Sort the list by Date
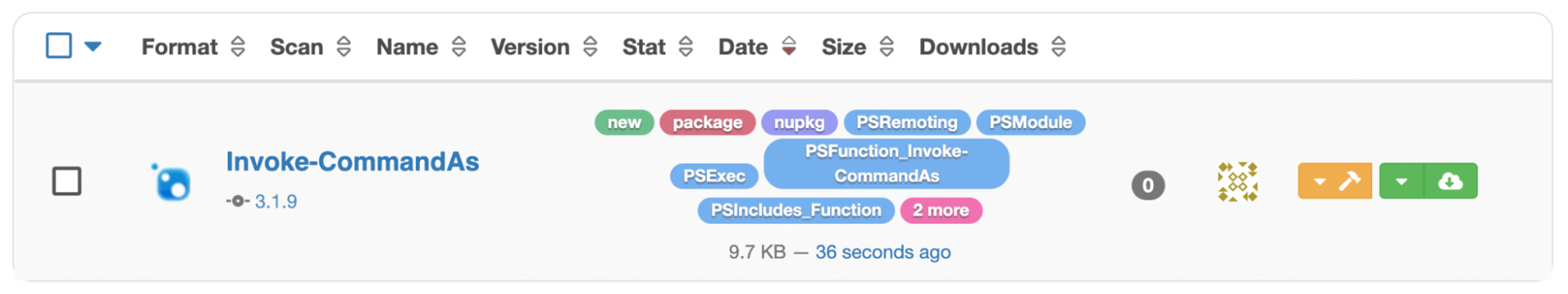The height and width of the screenshot is (294, 1568). pyautogui.click(x=789, y=47)
